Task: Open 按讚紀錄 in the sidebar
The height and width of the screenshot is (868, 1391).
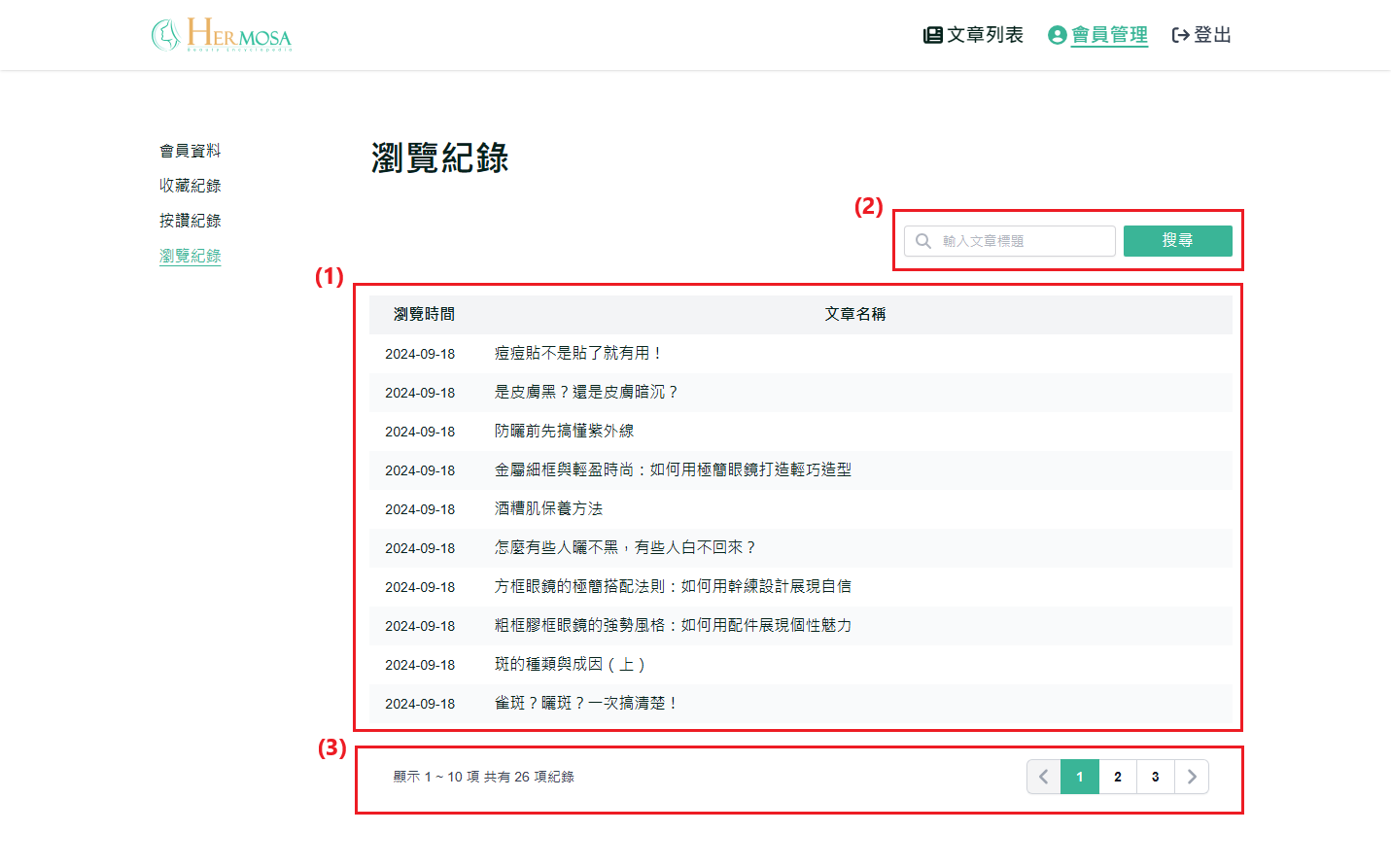Action: click(191, 221)
